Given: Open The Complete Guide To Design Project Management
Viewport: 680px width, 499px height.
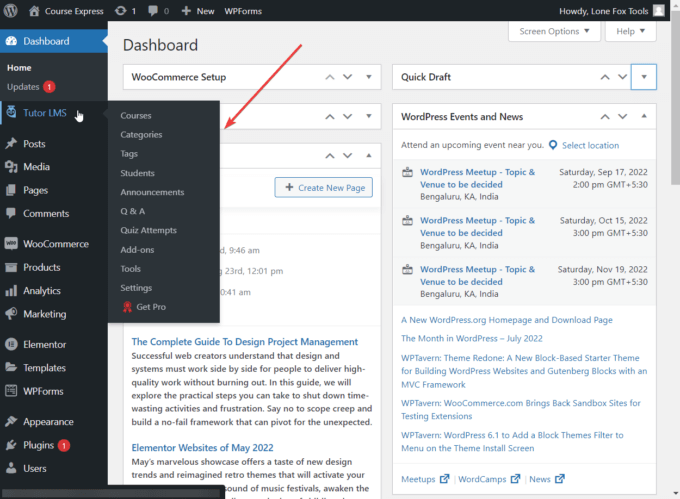Looking at the screenshot, I should 245,342.
